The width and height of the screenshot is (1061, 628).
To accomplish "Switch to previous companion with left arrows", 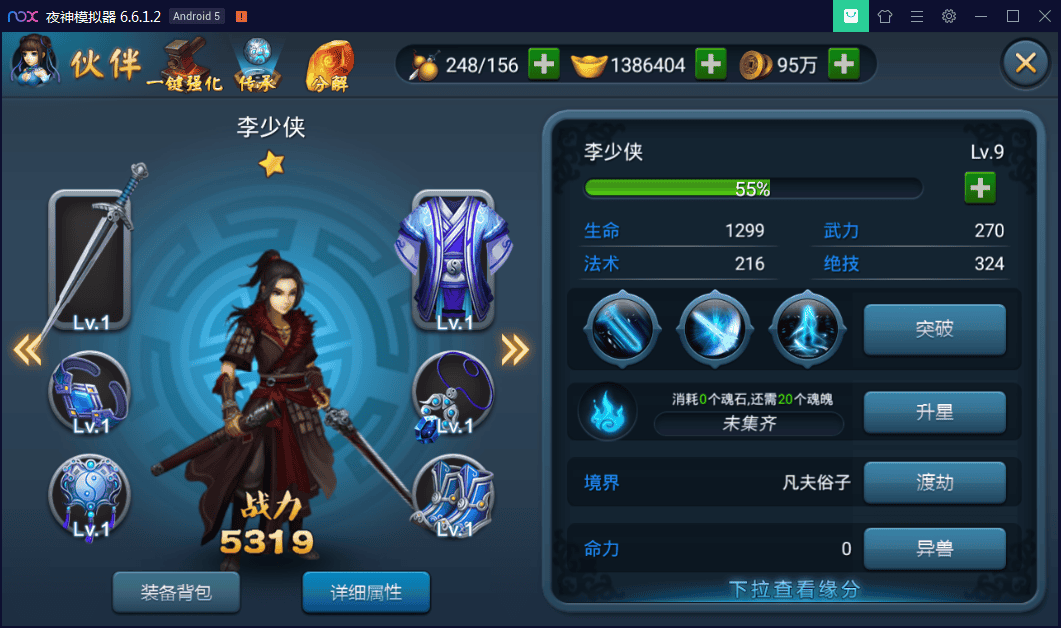I will (x=28, y=350).
